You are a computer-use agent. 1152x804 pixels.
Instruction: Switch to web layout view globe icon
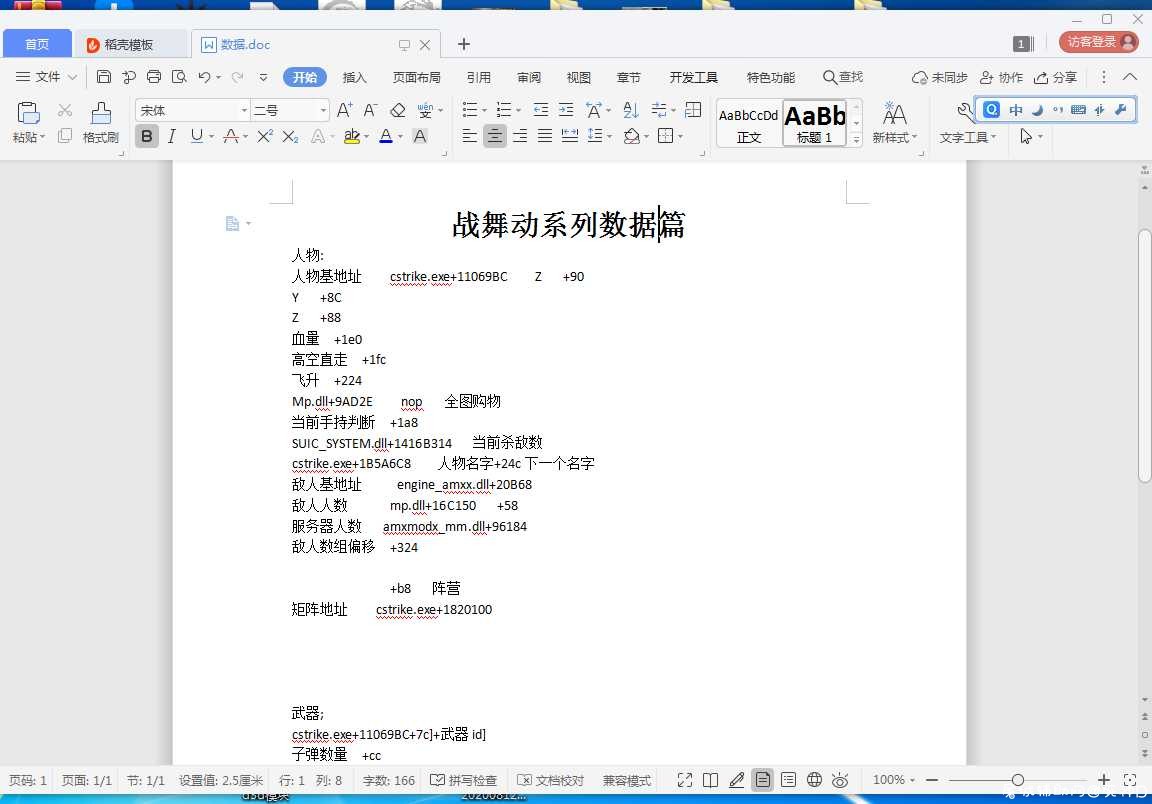pos(814,780)
